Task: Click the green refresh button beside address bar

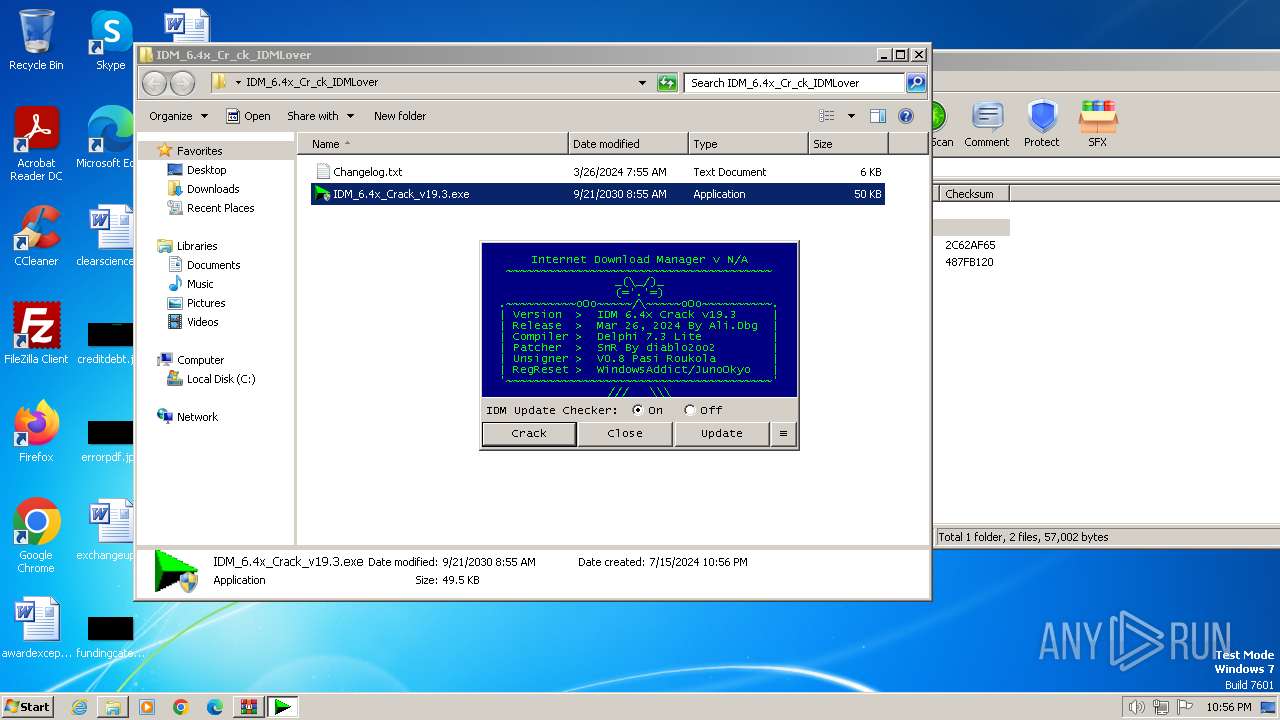Action: (667, 83)
